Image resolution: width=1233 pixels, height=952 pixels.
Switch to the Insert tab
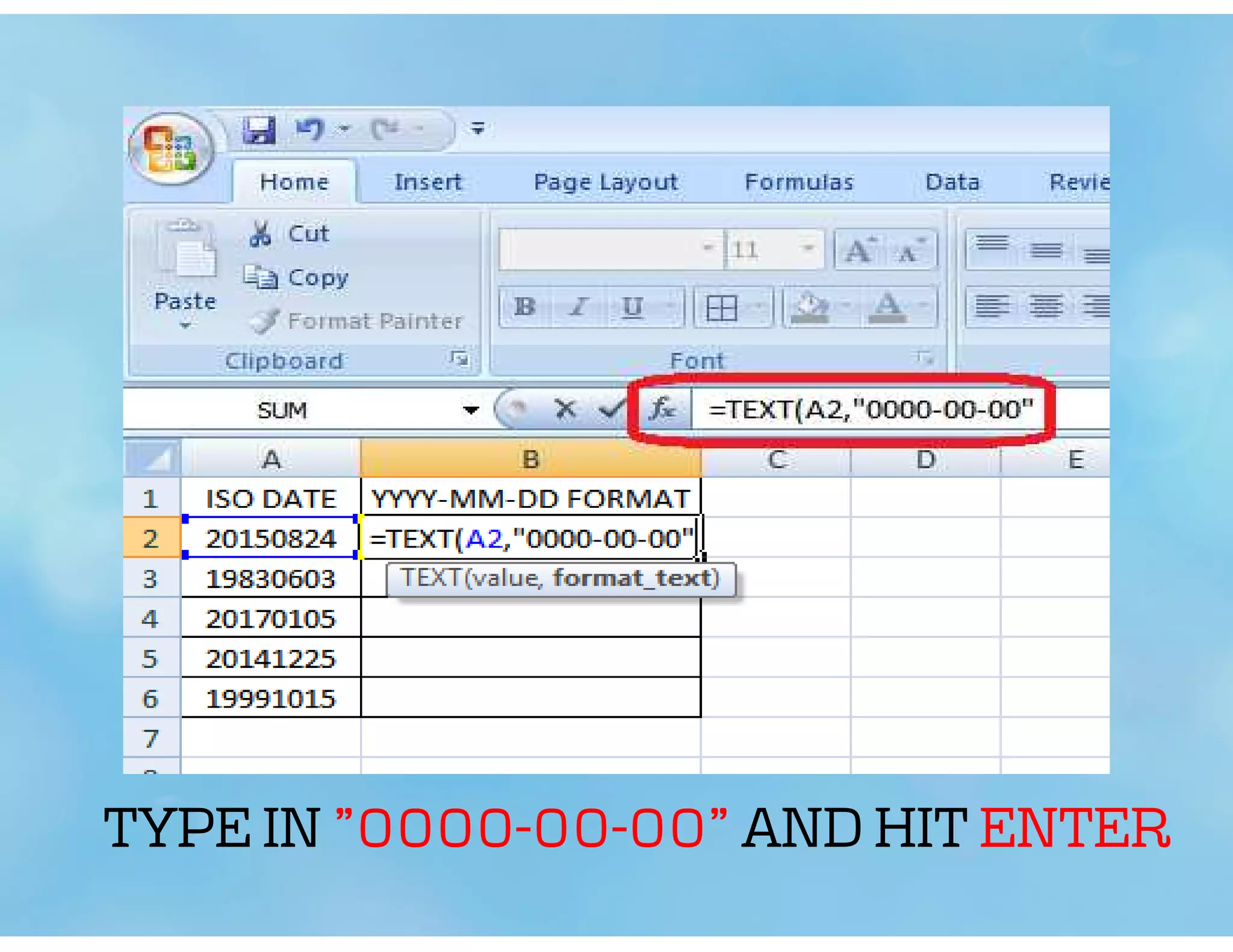click(x=427, y=182)
